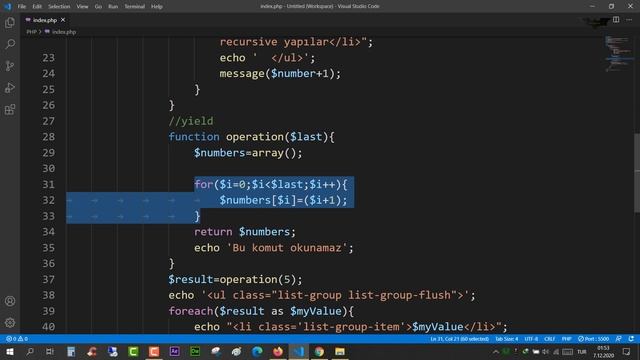Click line number 28 in gutter
Image resolution: width=640 pixels, height=360 pixels.
tap(48, 137)
